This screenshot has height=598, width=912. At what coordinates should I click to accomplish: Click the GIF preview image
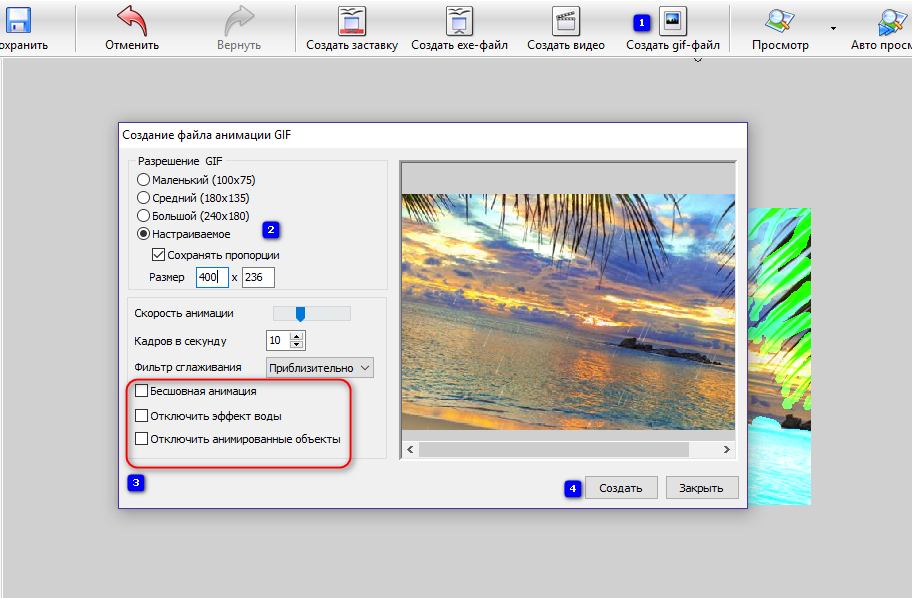point(568,312)
